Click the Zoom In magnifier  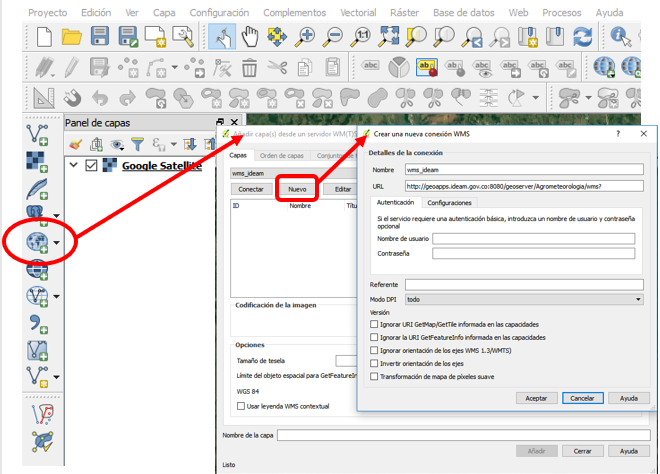pos(305,36)
